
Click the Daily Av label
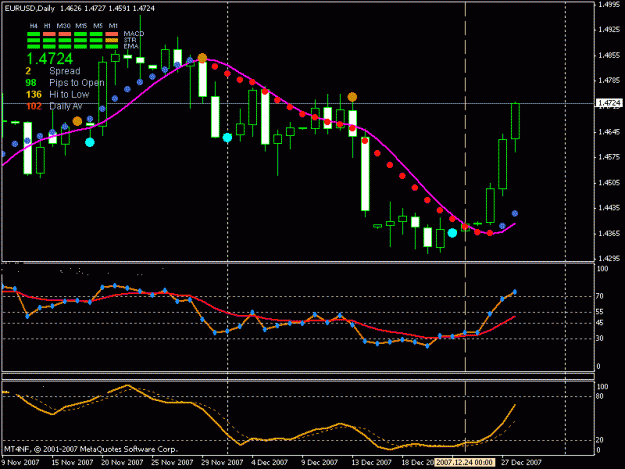tap(66, 106)
